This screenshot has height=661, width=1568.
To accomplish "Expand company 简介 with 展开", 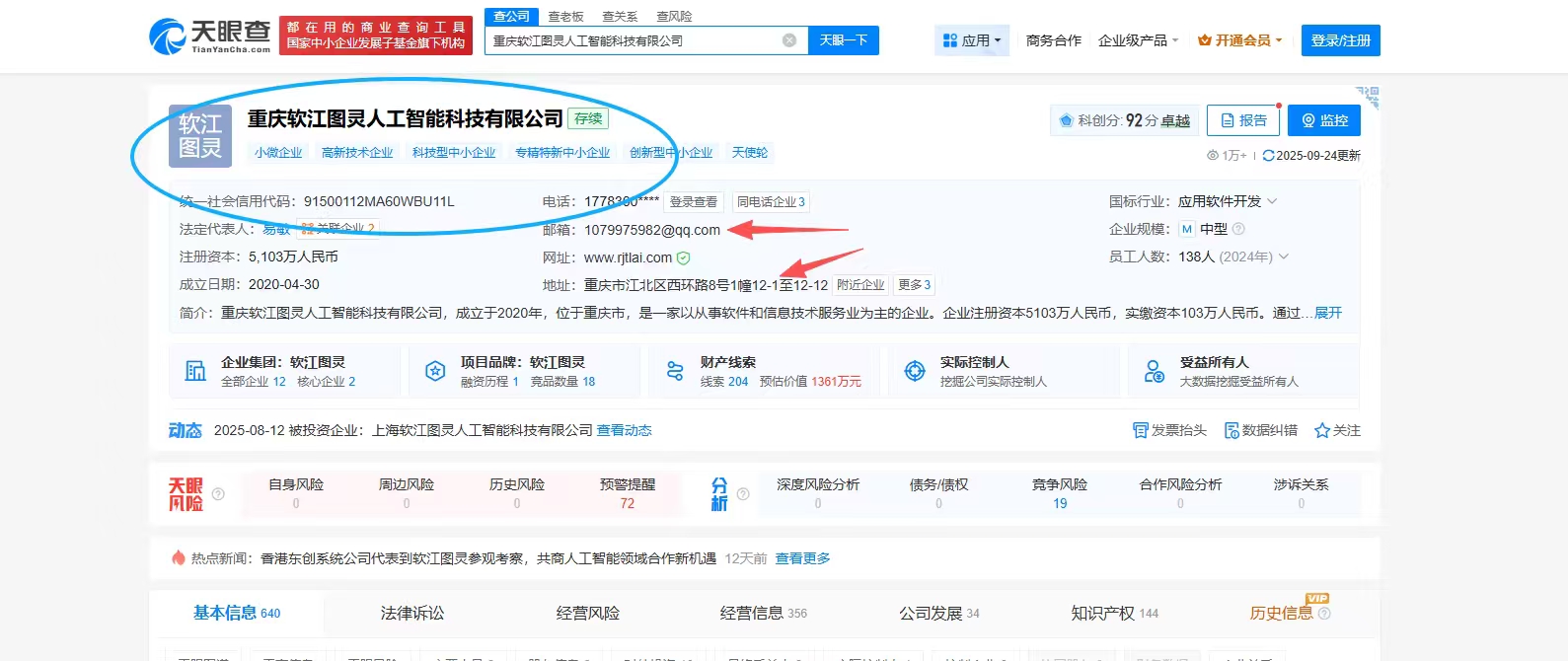I will point(1328,313).
